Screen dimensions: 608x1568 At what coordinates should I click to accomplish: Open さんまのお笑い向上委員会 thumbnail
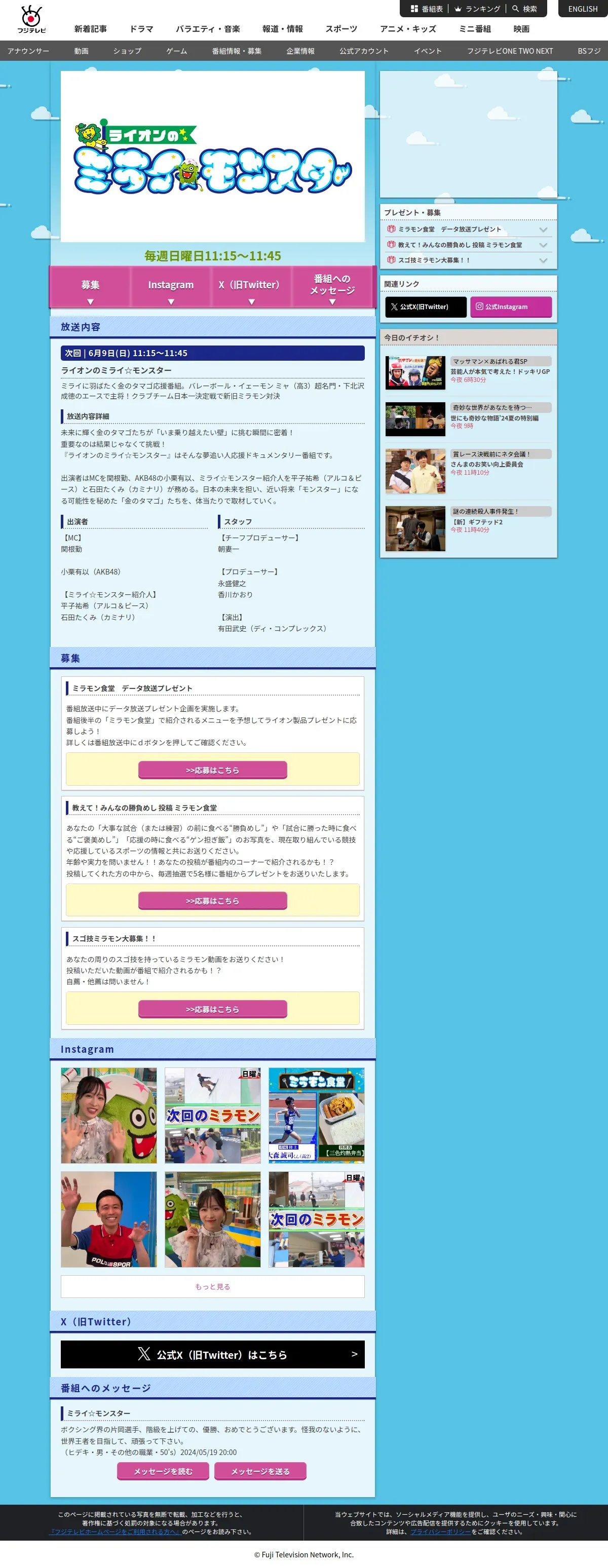click(x=415, y=471)
